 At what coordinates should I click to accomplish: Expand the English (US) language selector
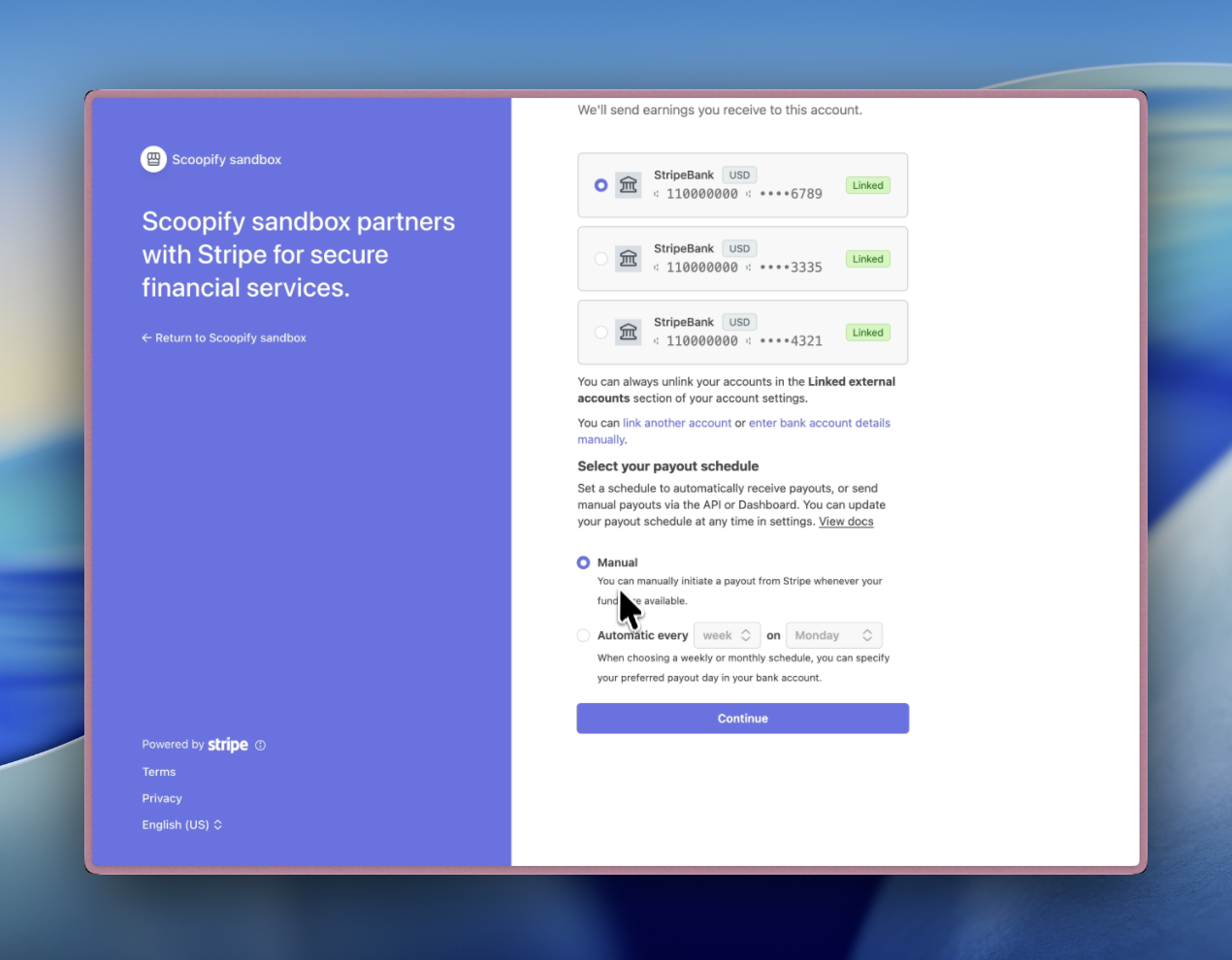click(181, 825)
